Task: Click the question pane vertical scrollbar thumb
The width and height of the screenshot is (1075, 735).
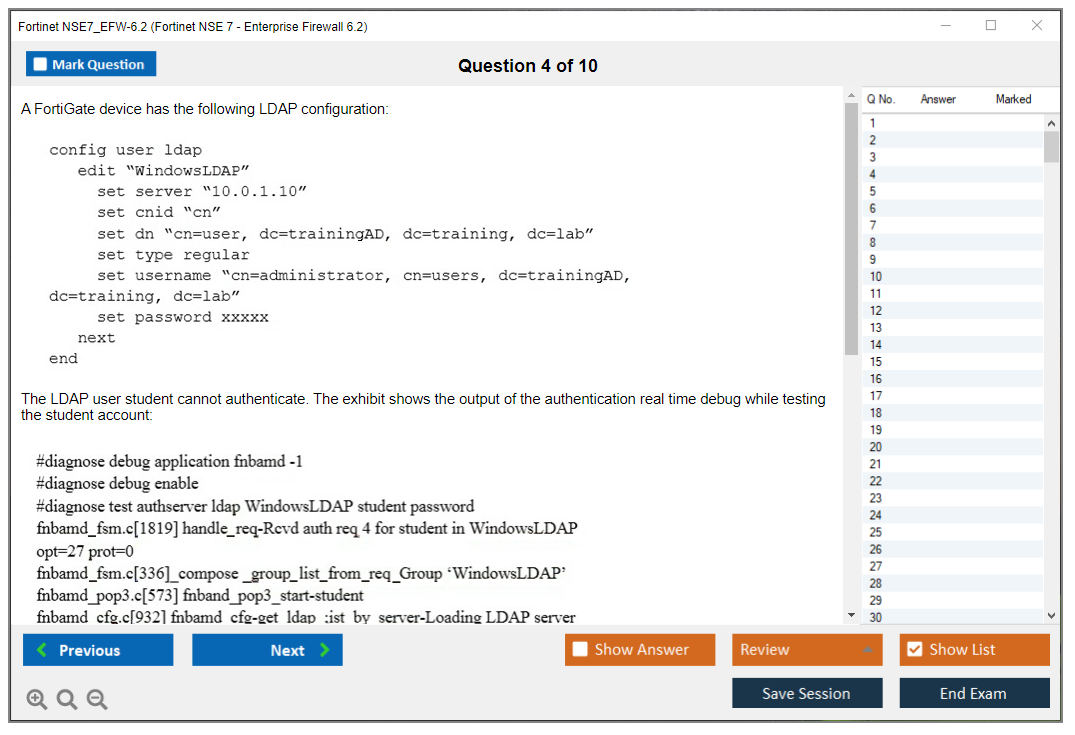Action: (851, 230)
